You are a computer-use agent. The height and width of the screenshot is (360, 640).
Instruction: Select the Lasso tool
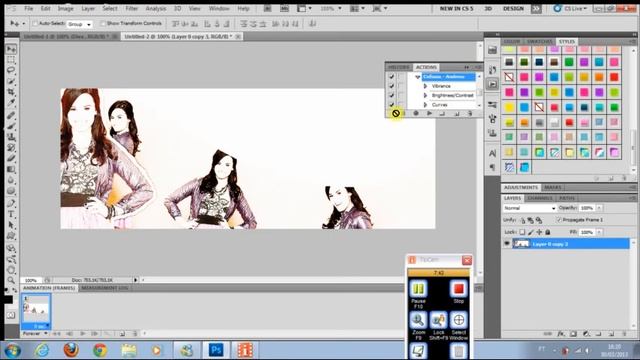pyautogui.click(x=11, y=70)
